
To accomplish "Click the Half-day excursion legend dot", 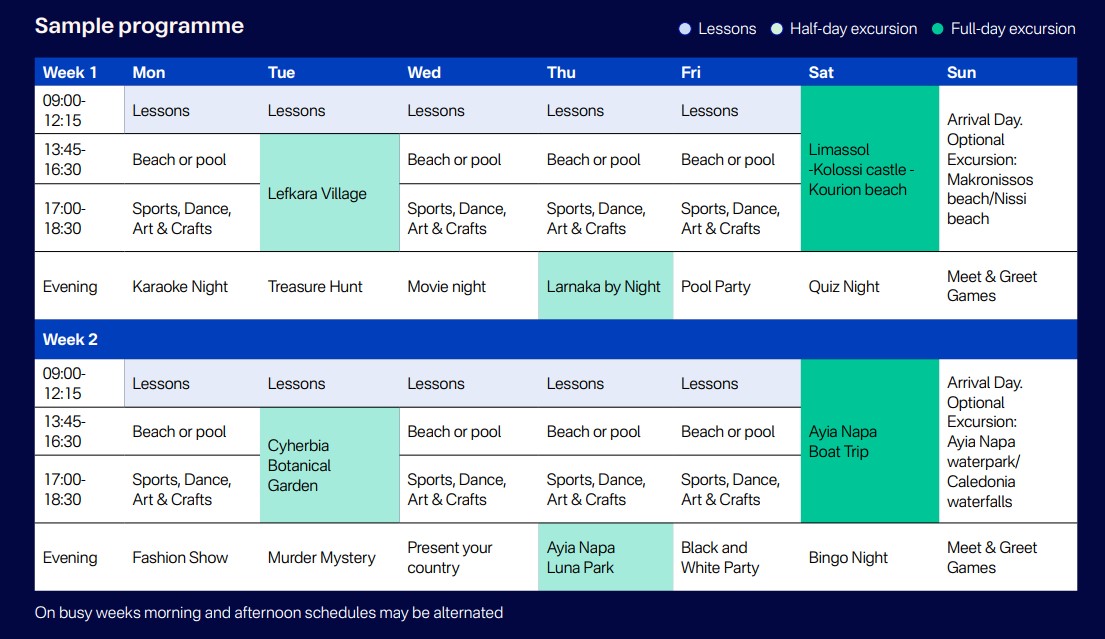I will click(x=777, y=29).
